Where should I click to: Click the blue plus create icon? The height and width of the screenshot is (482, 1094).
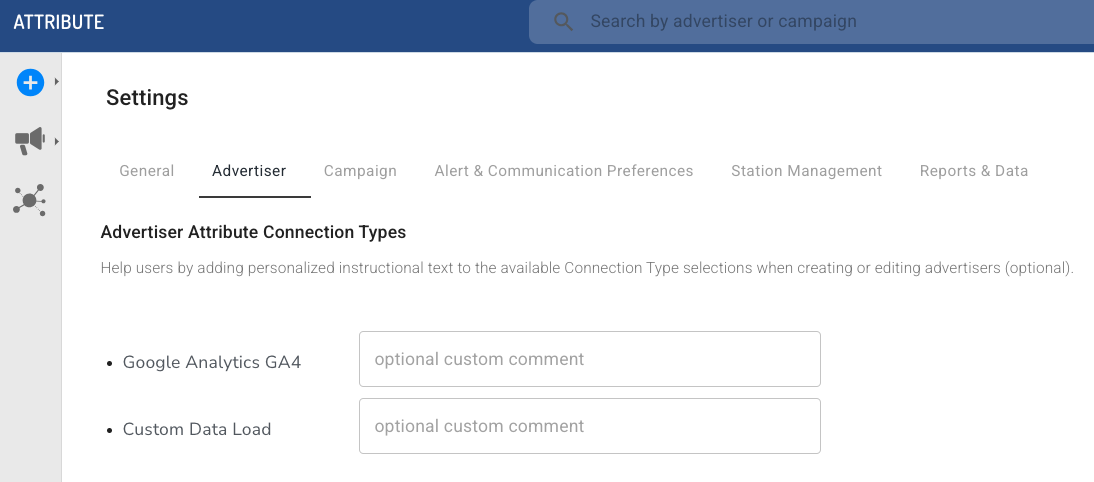coord(30,82)
